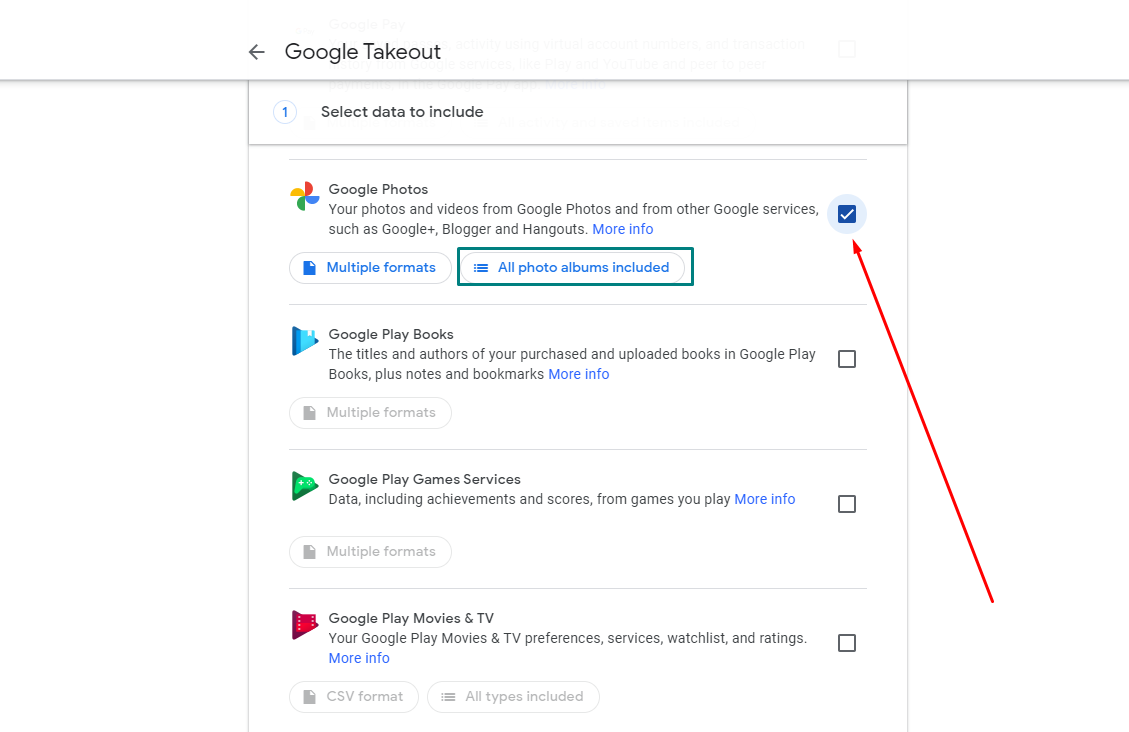Viewport: 1129px width, 732px height.
Task: Open the All types included selector
Action: tap(513, 697)
